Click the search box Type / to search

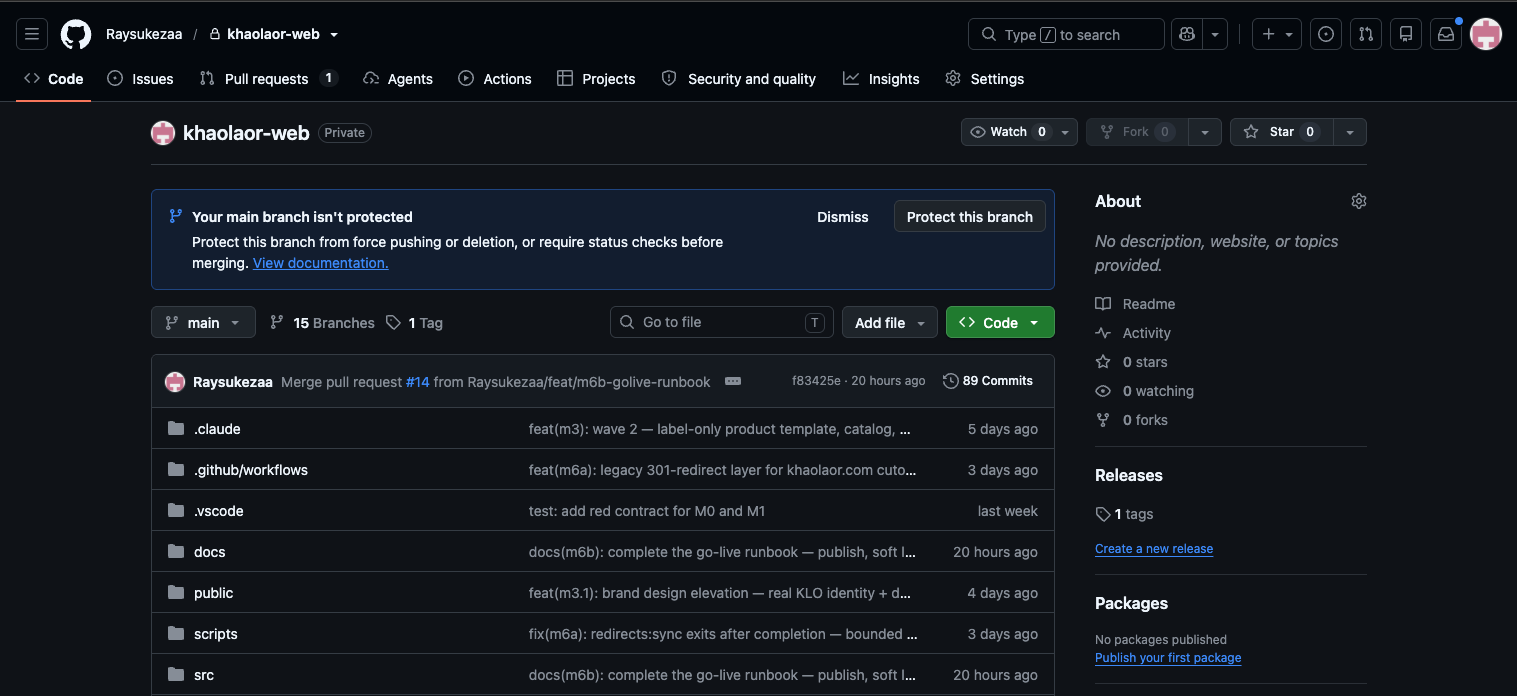tap(1066, 34)
